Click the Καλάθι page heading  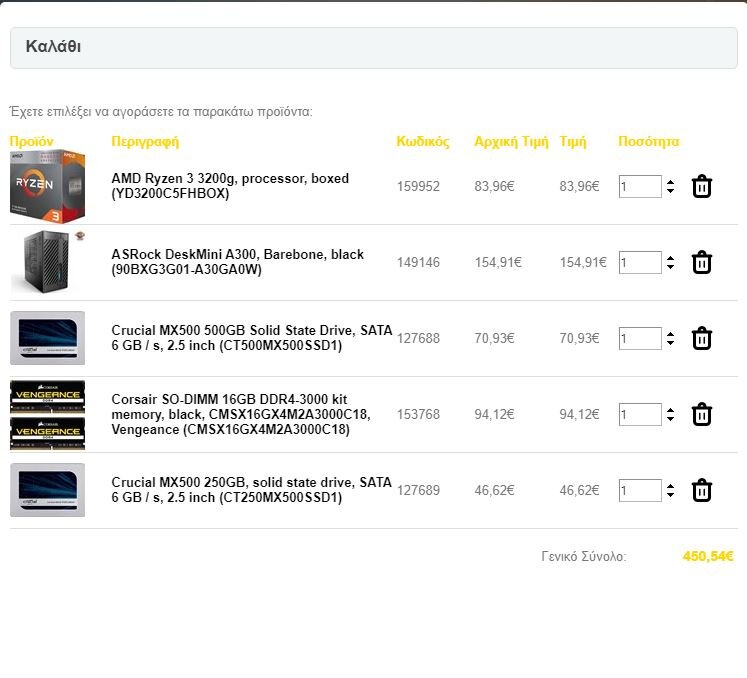[53, 47]
